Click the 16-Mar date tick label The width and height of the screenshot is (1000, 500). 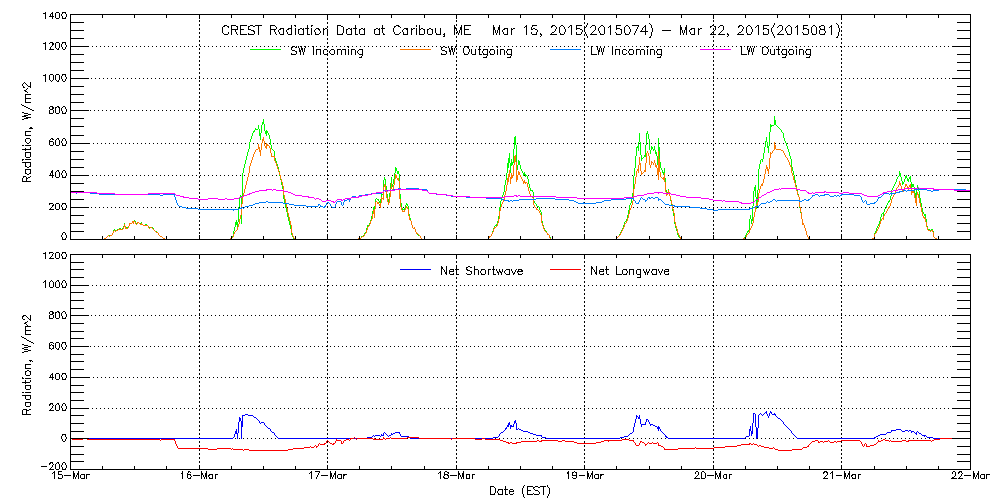coord(199,476)
